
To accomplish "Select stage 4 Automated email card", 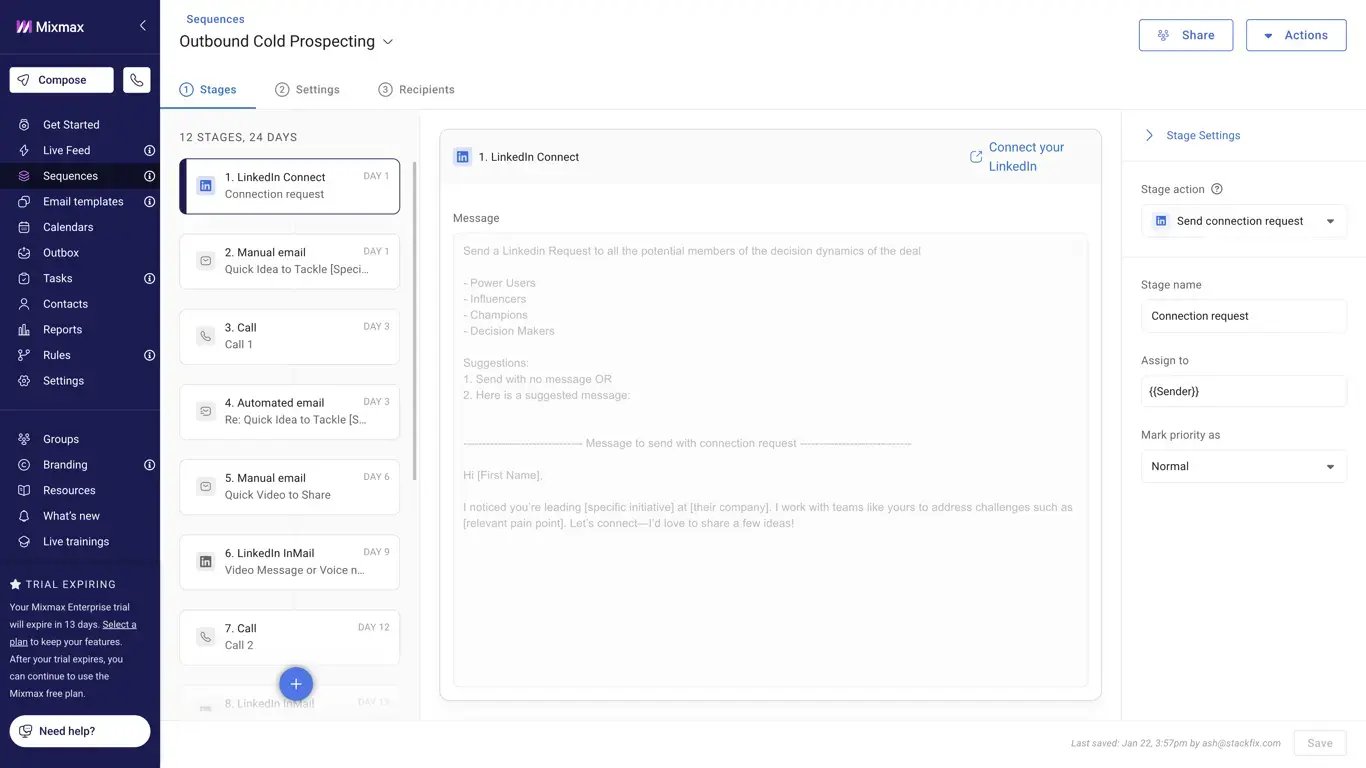I will point(290,411).
